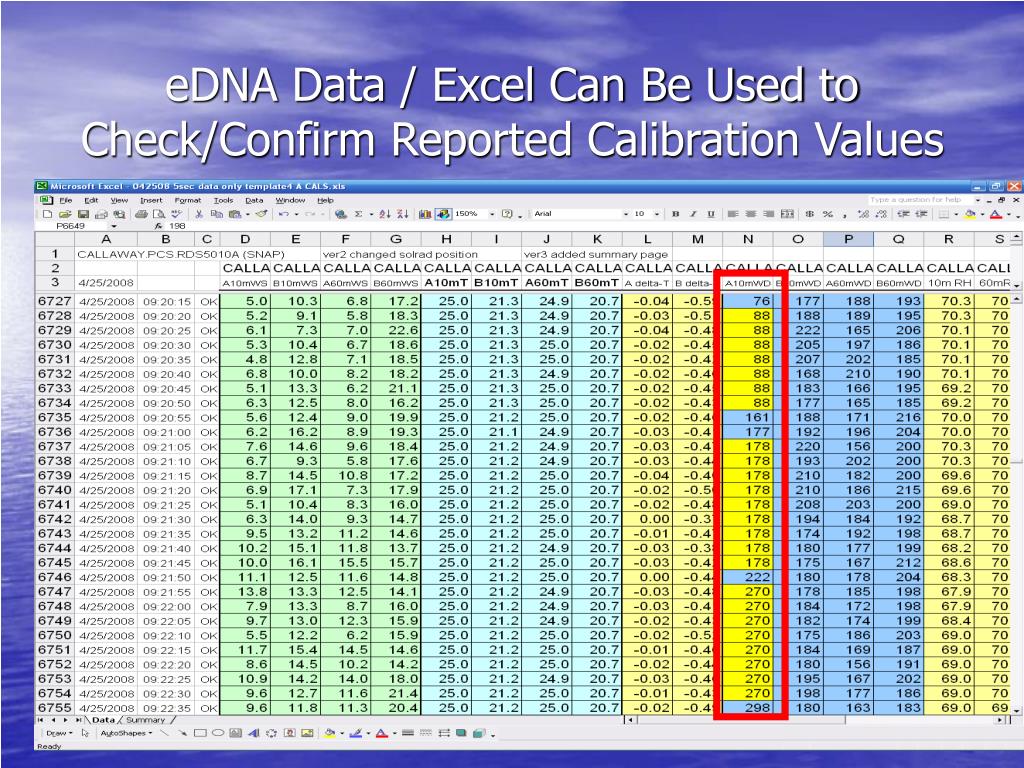Screen dimensions: 1024x768
Task: Switch to the Summary sheet tab
Action: (146, 720)
